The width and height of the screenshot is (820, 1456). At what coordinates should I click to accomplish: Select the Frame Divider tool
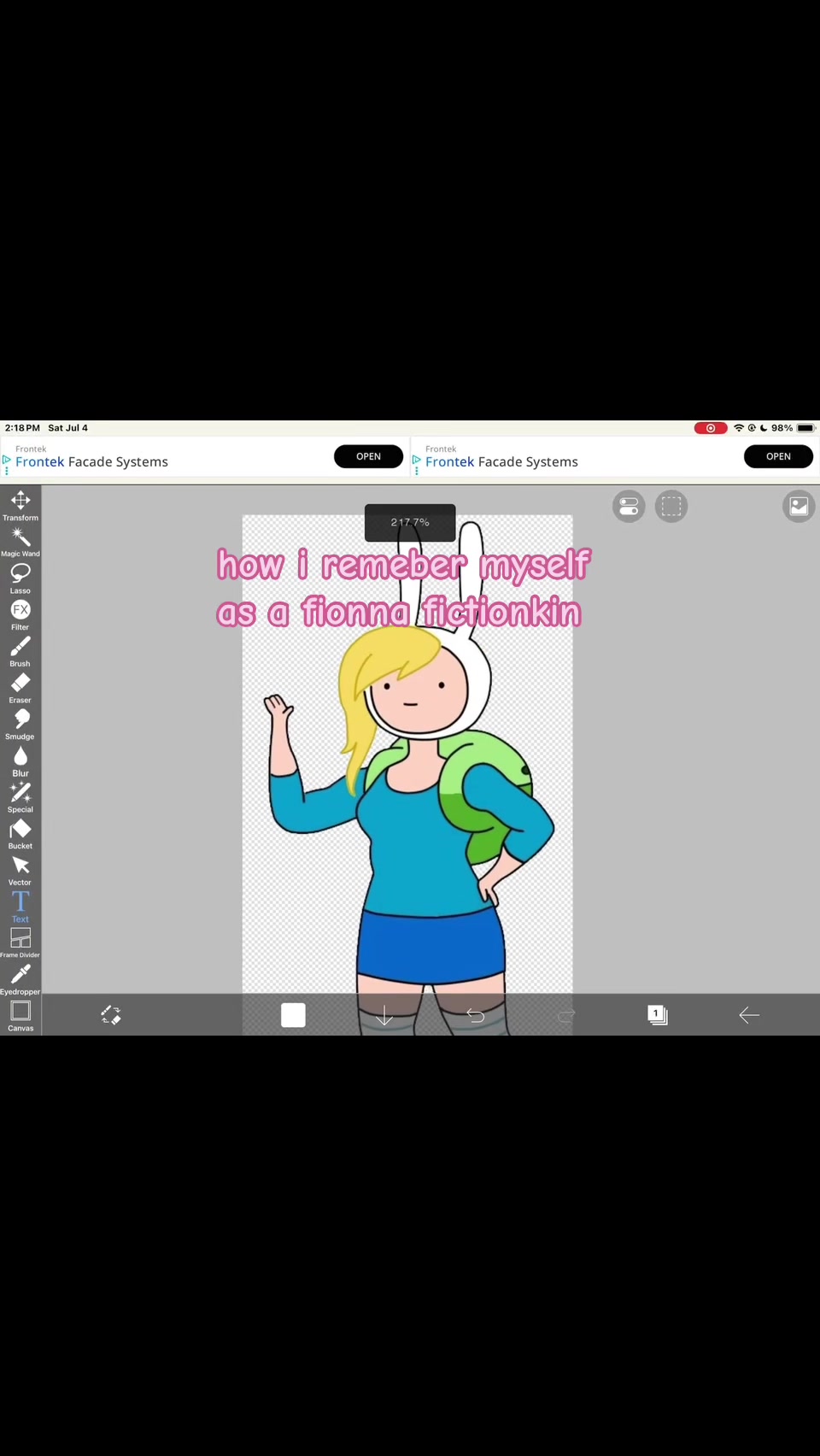(20, 943)
